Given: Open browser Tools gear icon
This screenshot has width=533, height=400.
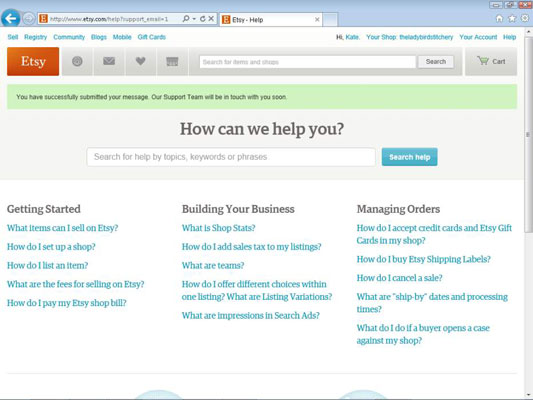Looking at the screenshot, I should [525, 18].
